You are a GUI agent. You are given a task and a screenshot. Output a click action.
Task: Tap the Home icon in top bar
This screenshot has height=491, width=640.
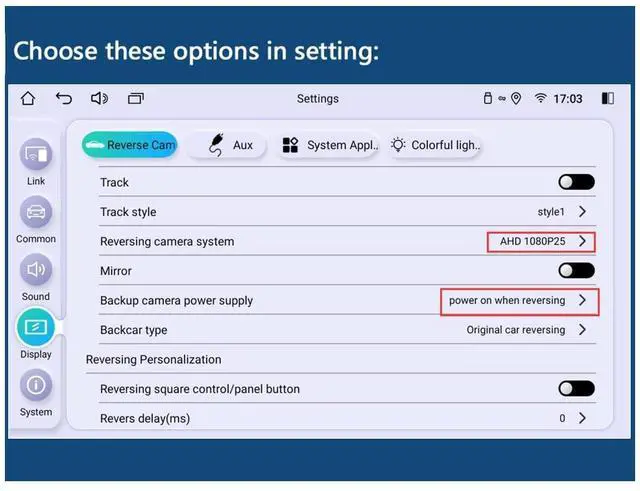28,99
